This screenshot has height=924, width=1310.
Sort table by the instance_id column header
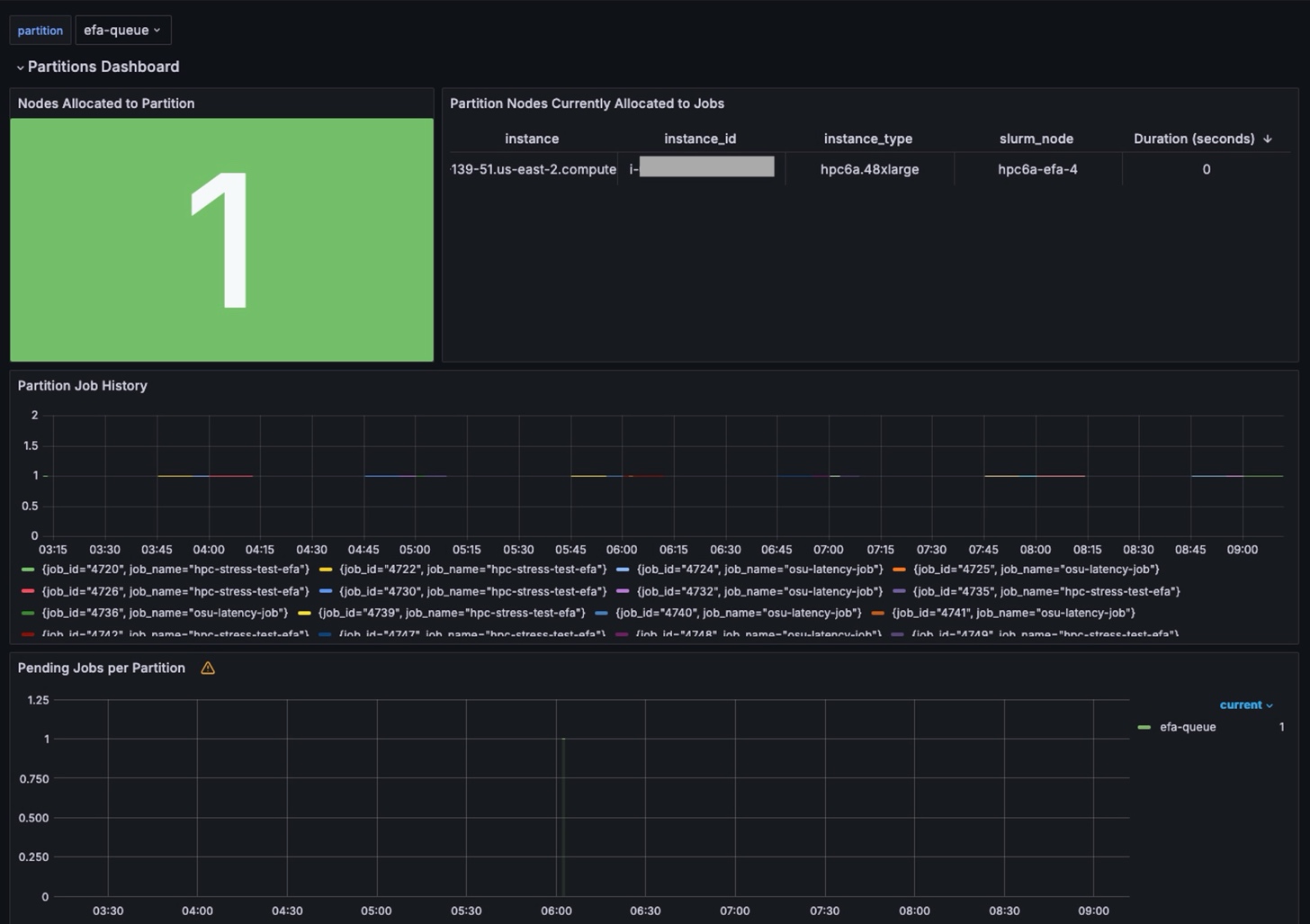click(x=700, y=139)
